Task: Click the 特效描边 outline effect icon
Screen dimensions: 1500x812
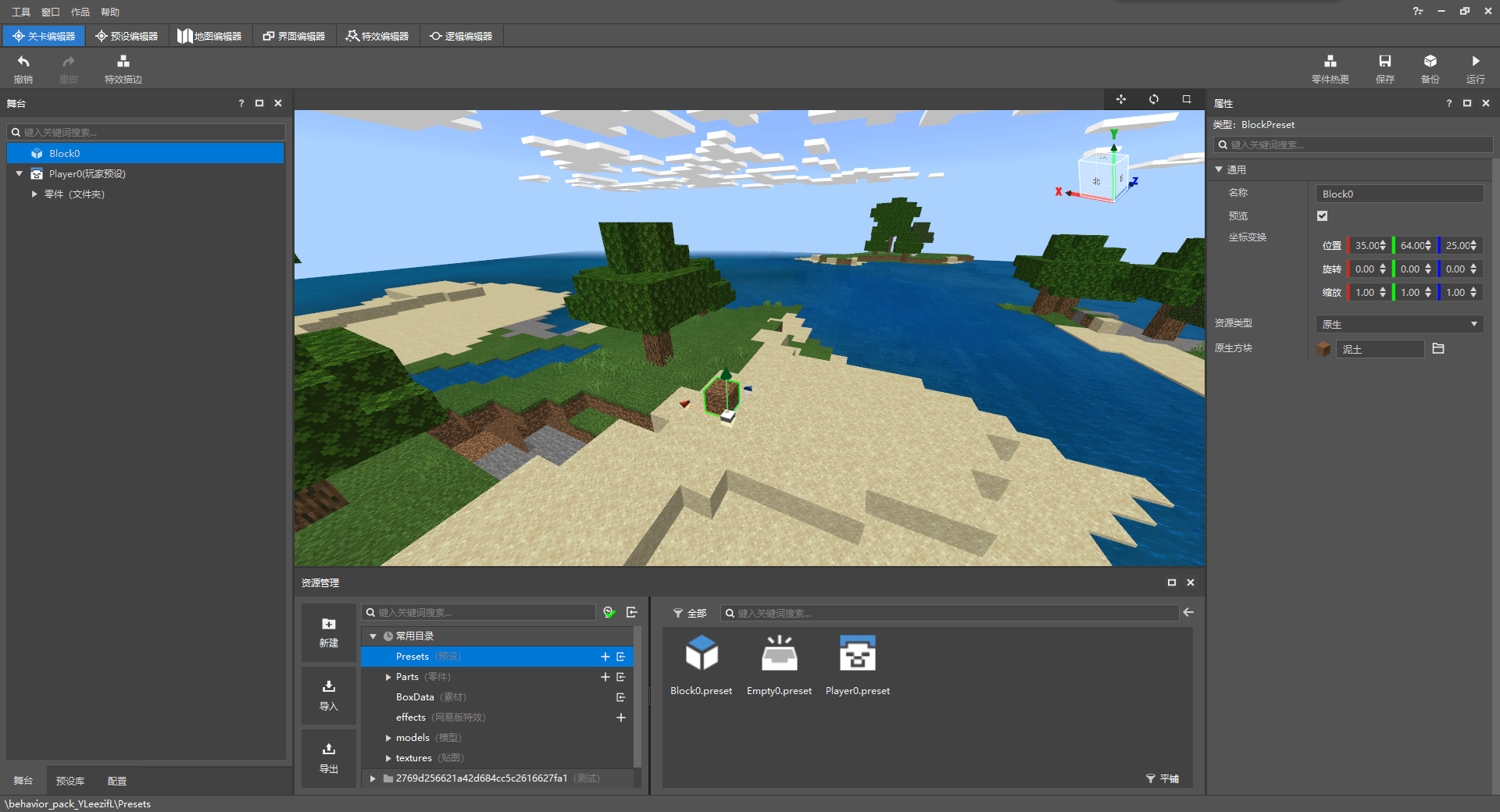Action: tap(123, 62)
